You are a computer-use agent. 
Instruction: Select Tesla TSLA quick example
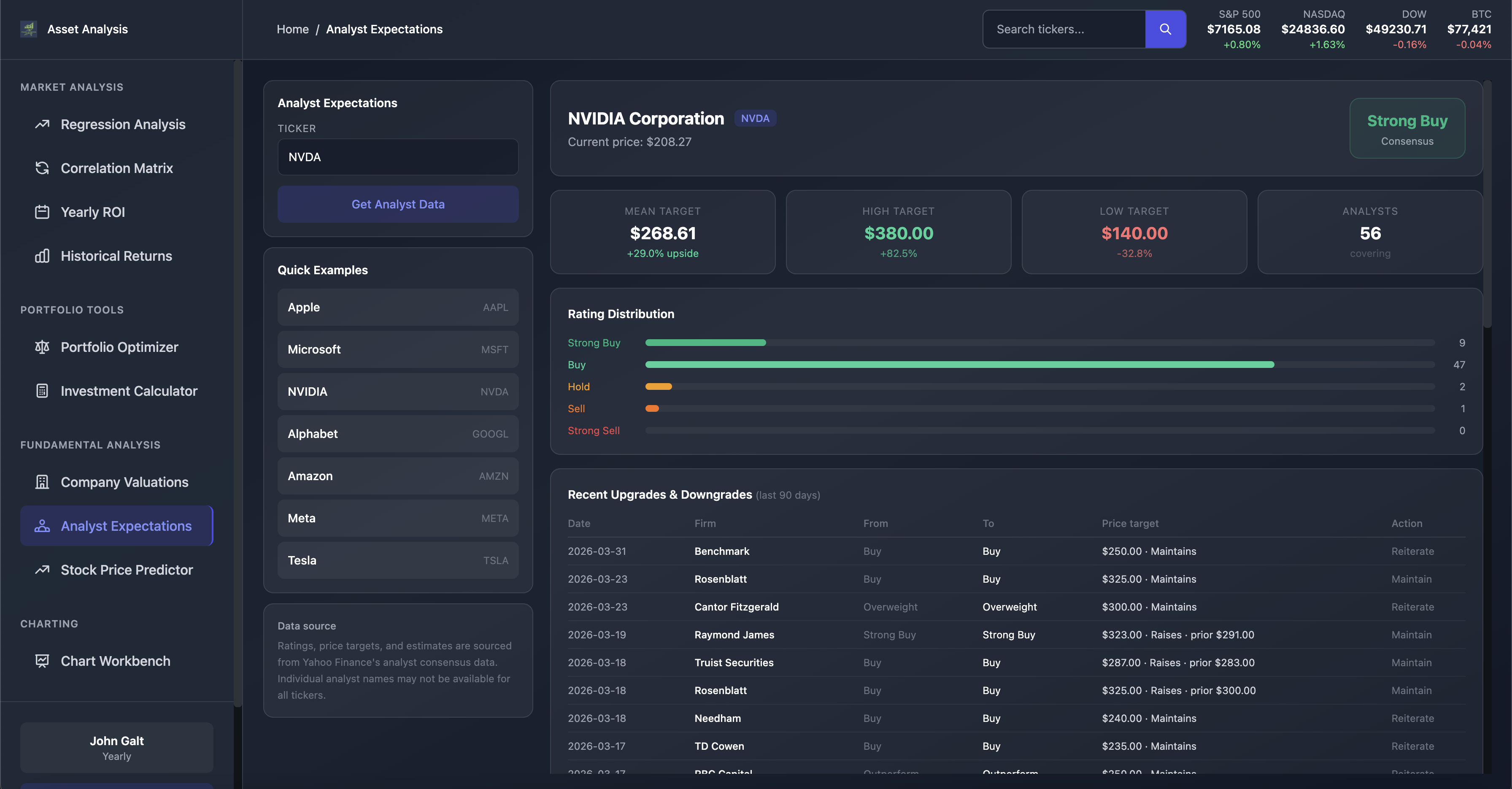(398, 561)
